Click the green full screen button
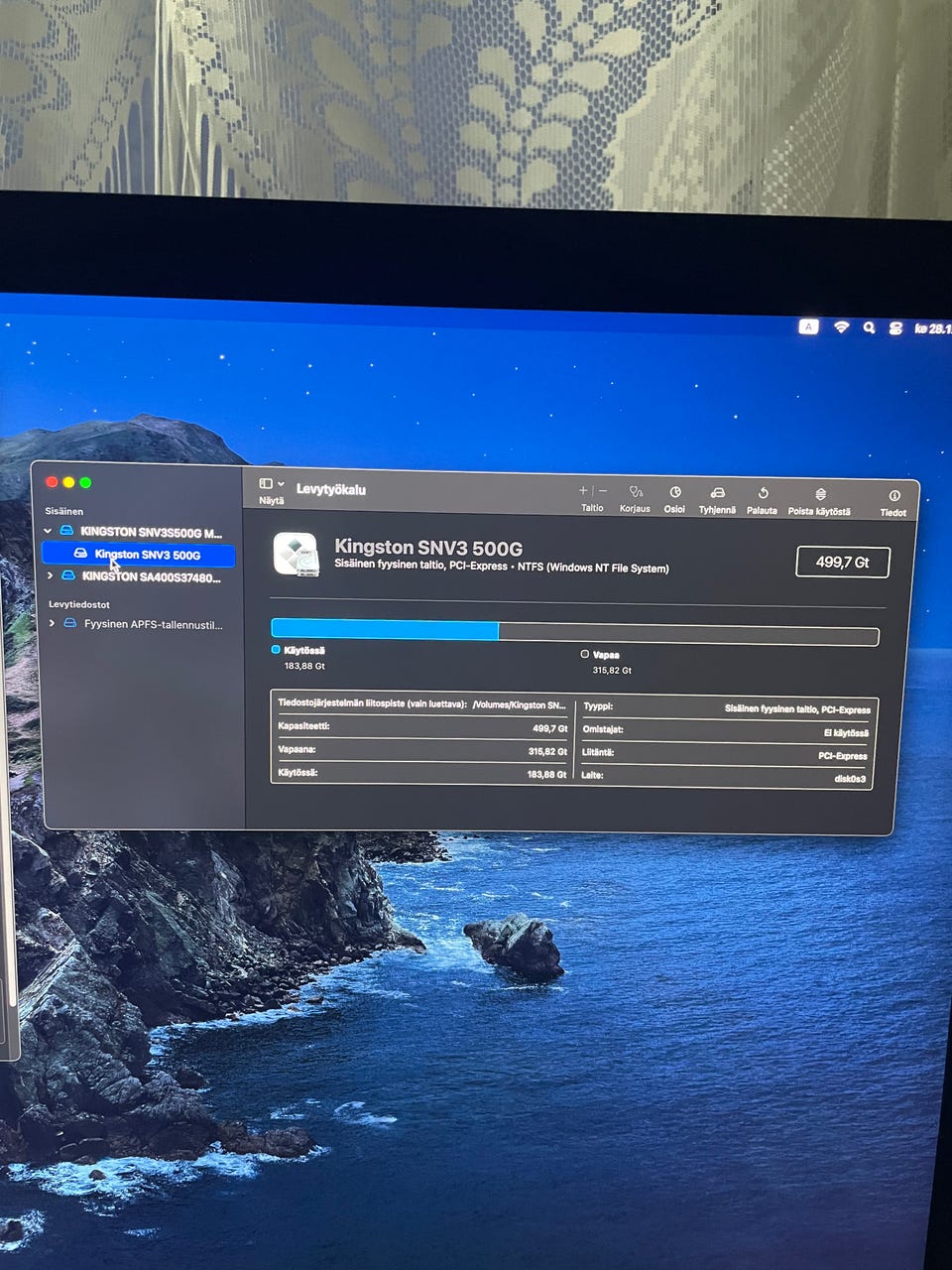This screenshot has width=952, height=1270. 85,483
